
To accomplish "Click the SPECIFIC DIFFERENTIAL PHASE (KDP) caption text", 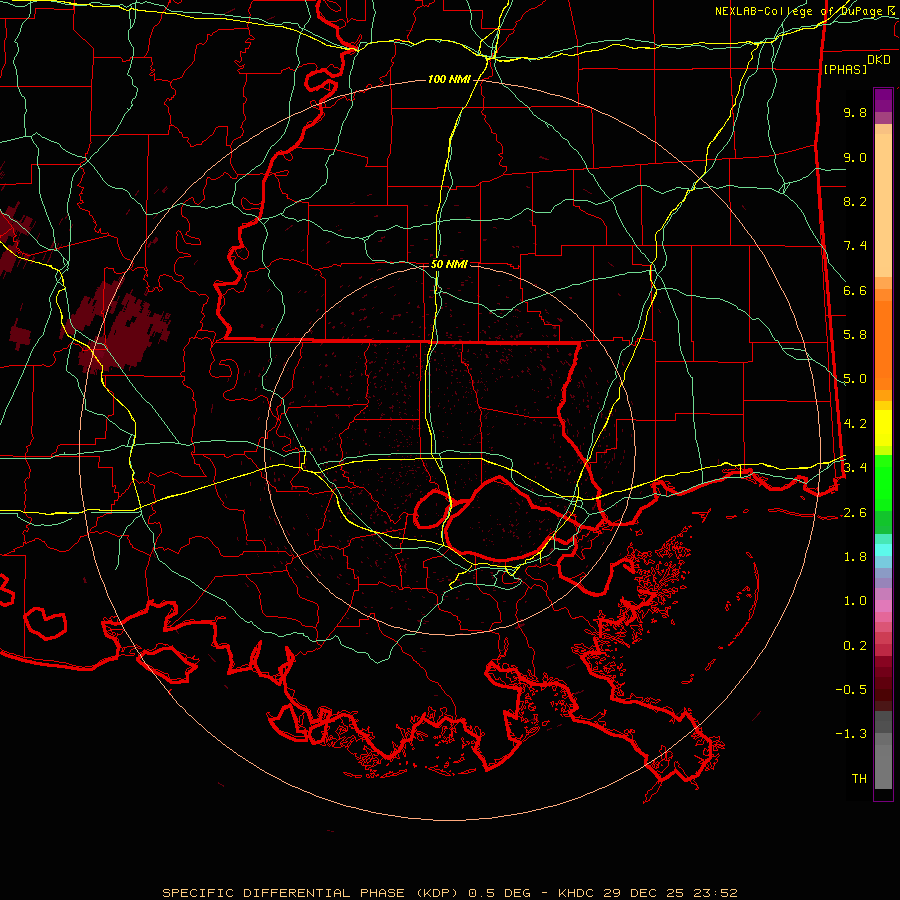I will click(312, 893).
